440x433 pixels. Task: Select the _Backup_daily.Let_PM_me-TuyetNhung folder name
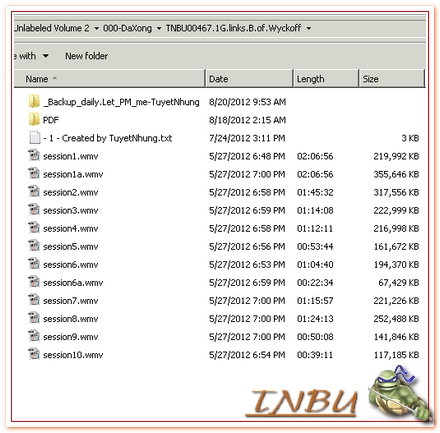122,102
